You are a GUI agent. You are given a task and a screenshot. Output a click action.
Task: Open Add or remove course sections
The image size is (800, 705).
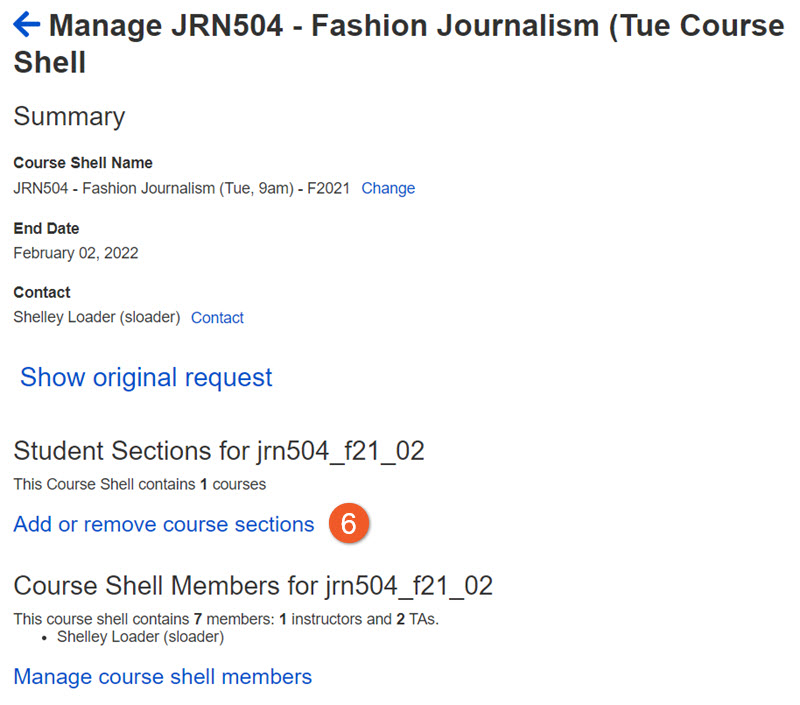[164, 525]
